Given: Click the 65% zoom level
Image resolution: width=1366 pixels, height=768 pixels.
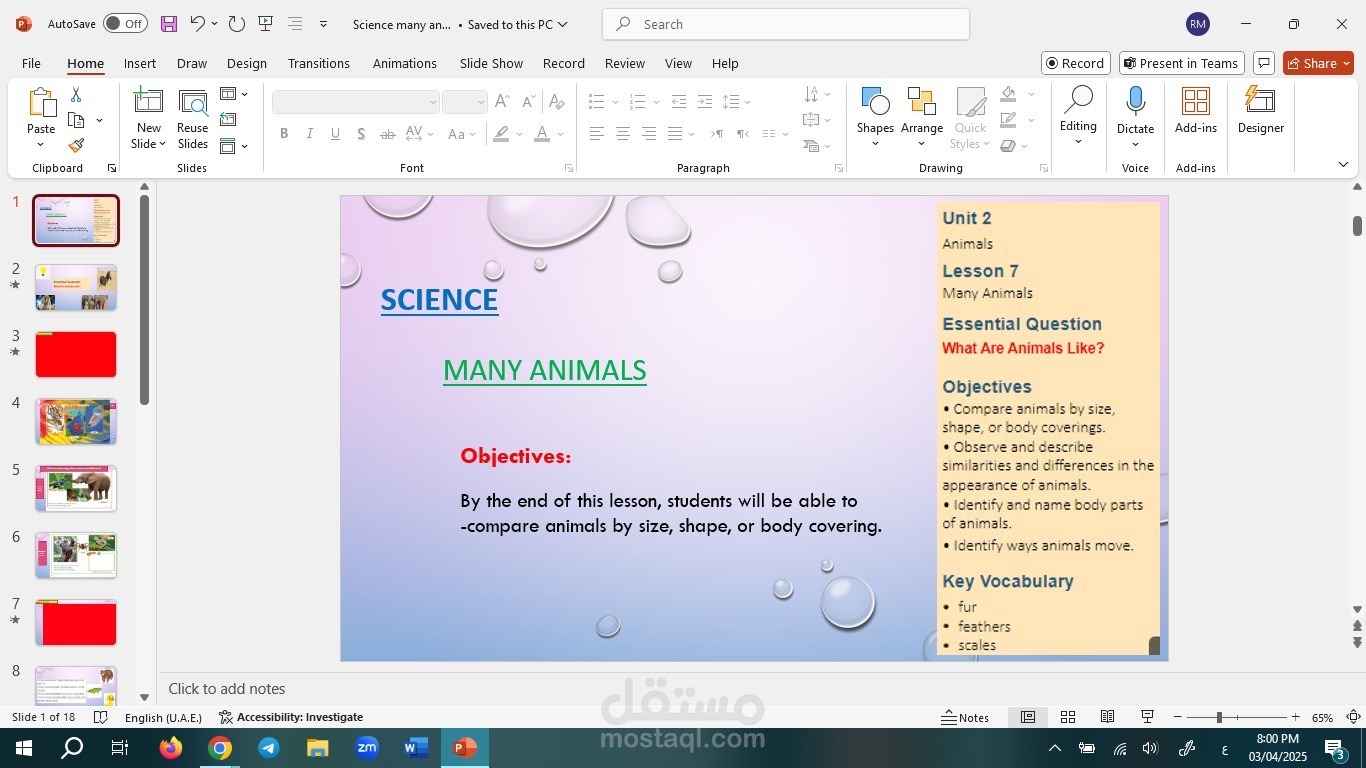Looking at the screenshot, I should click(1322, 717).
